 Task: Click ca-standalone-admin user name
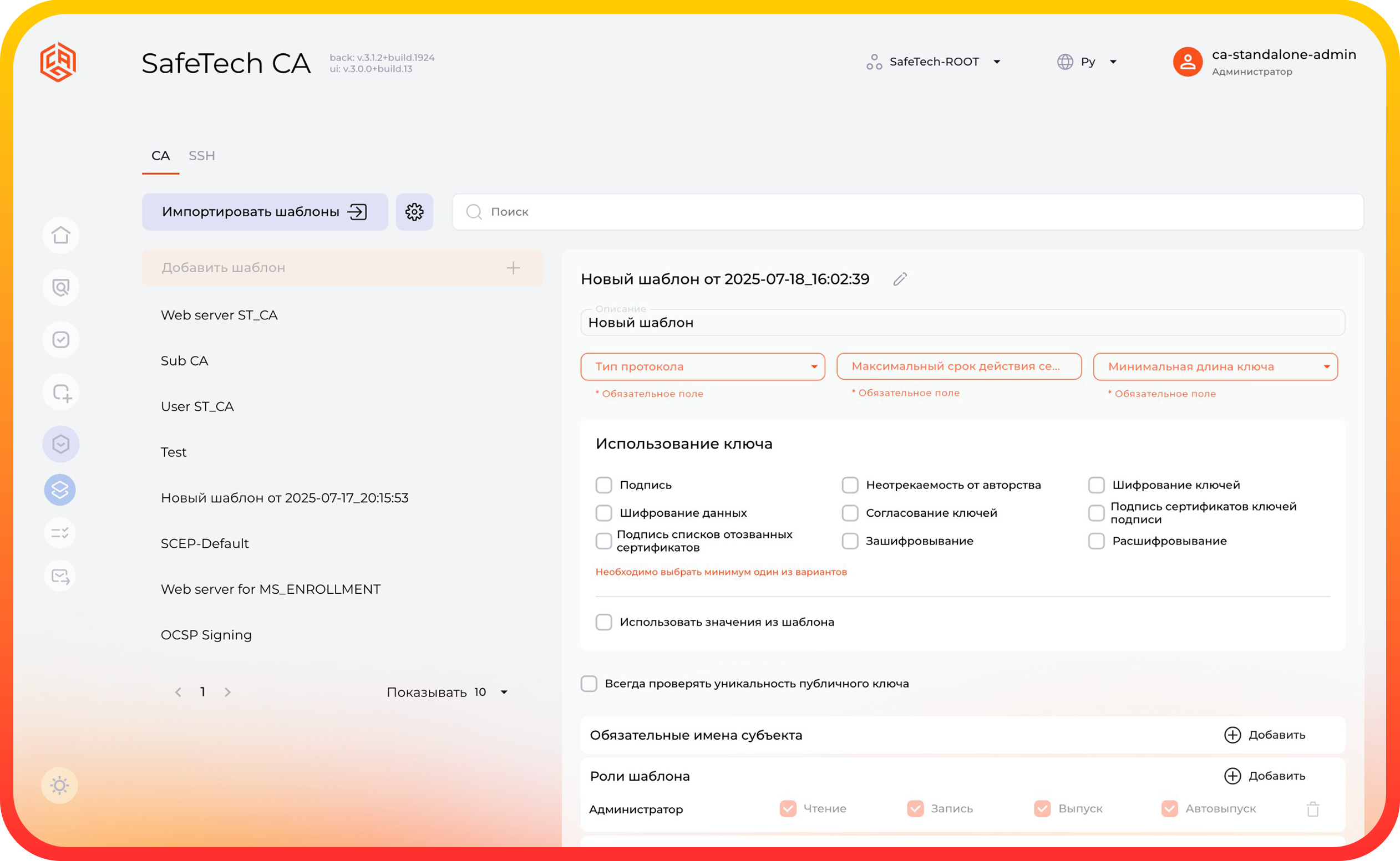[x=1284, y=55]
